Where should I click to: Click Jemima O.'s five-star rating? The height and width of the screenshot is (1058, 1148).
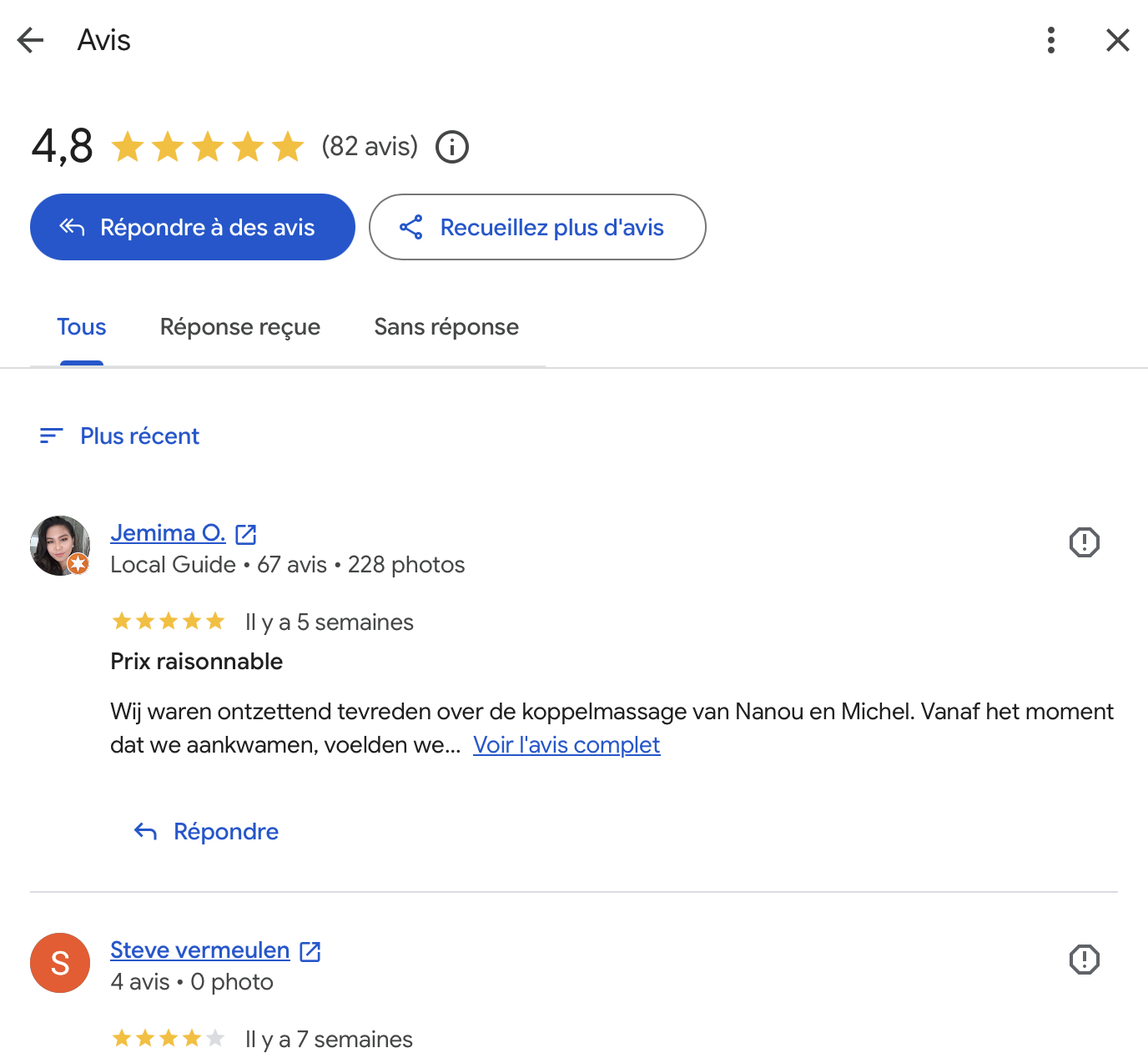click(169, 621)
